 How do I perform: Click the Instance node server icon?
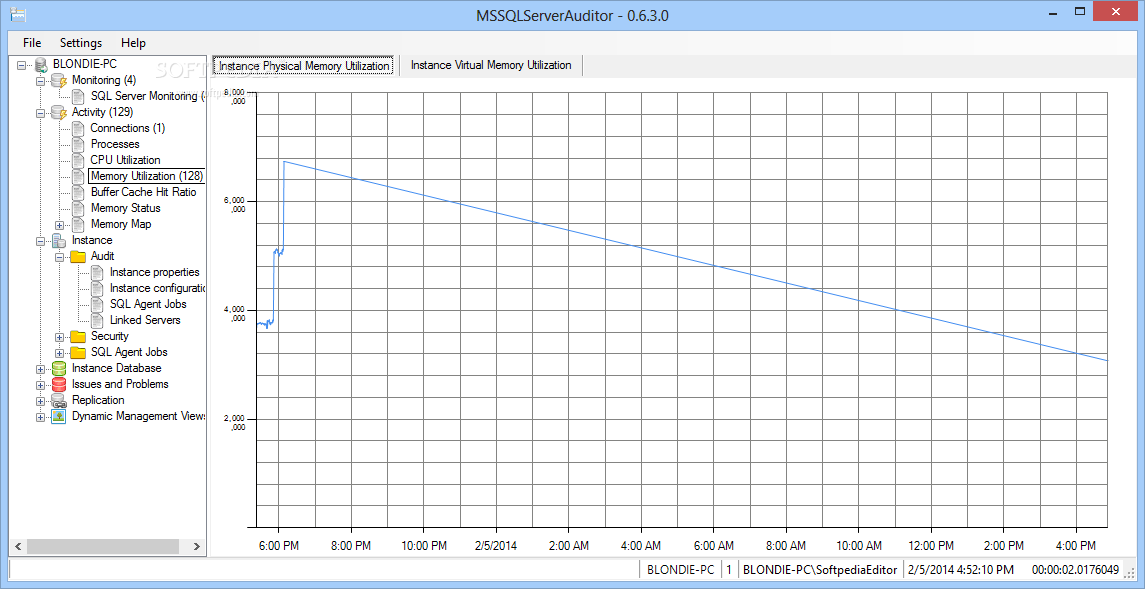[x=59, y=241]
